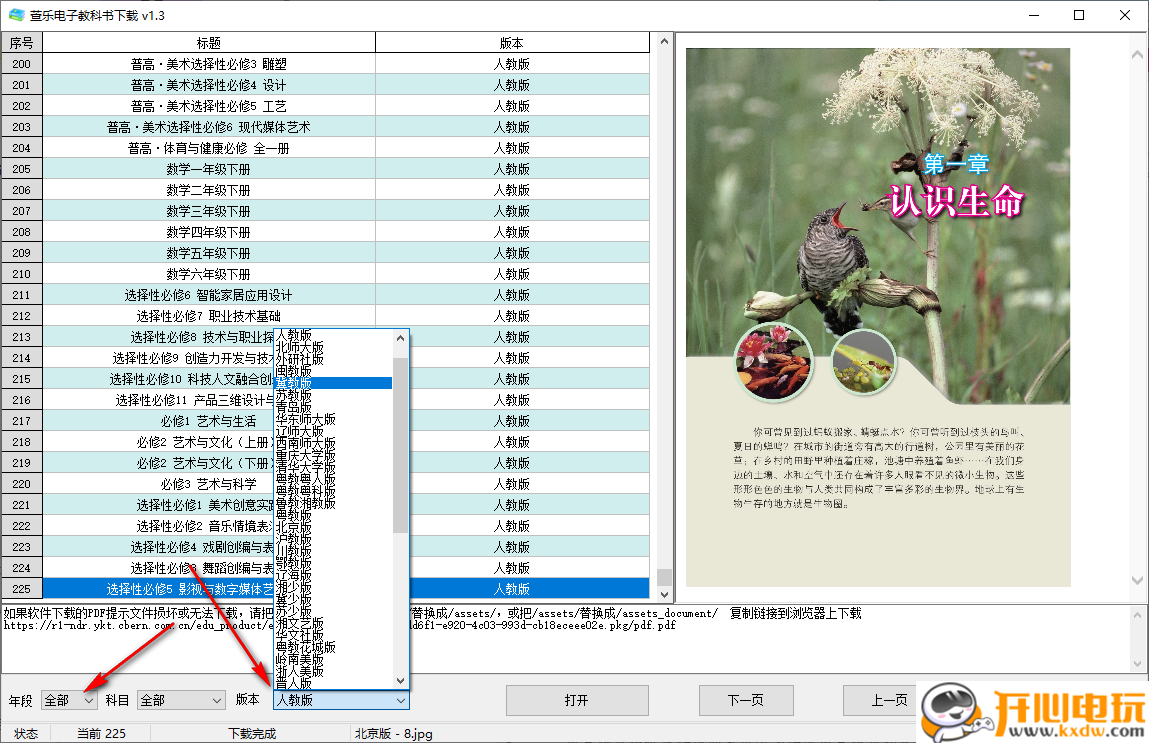Click the up arrow of the version list scrollbar
Screen dimensions: 1149x743
(x=400, y=337)
